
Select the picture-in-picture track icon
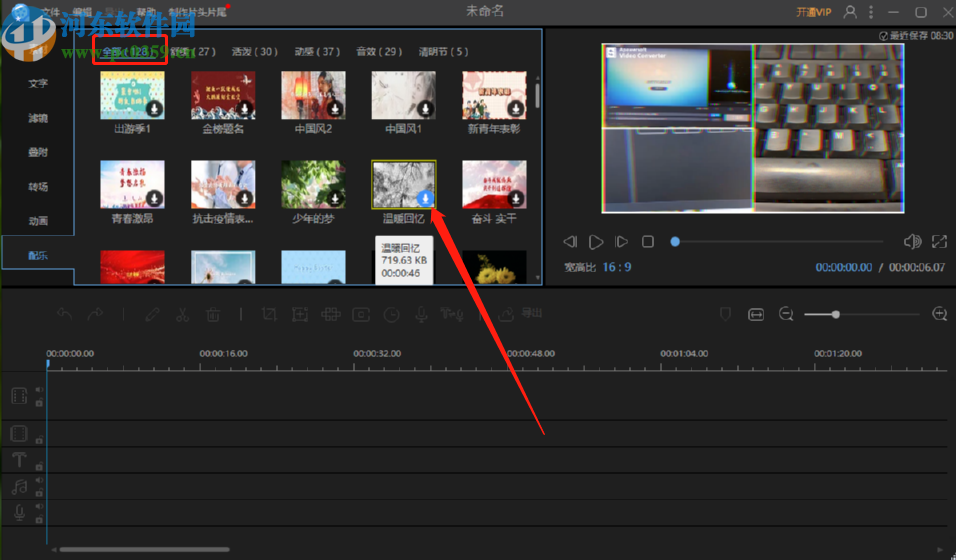[x=19, y=433]
